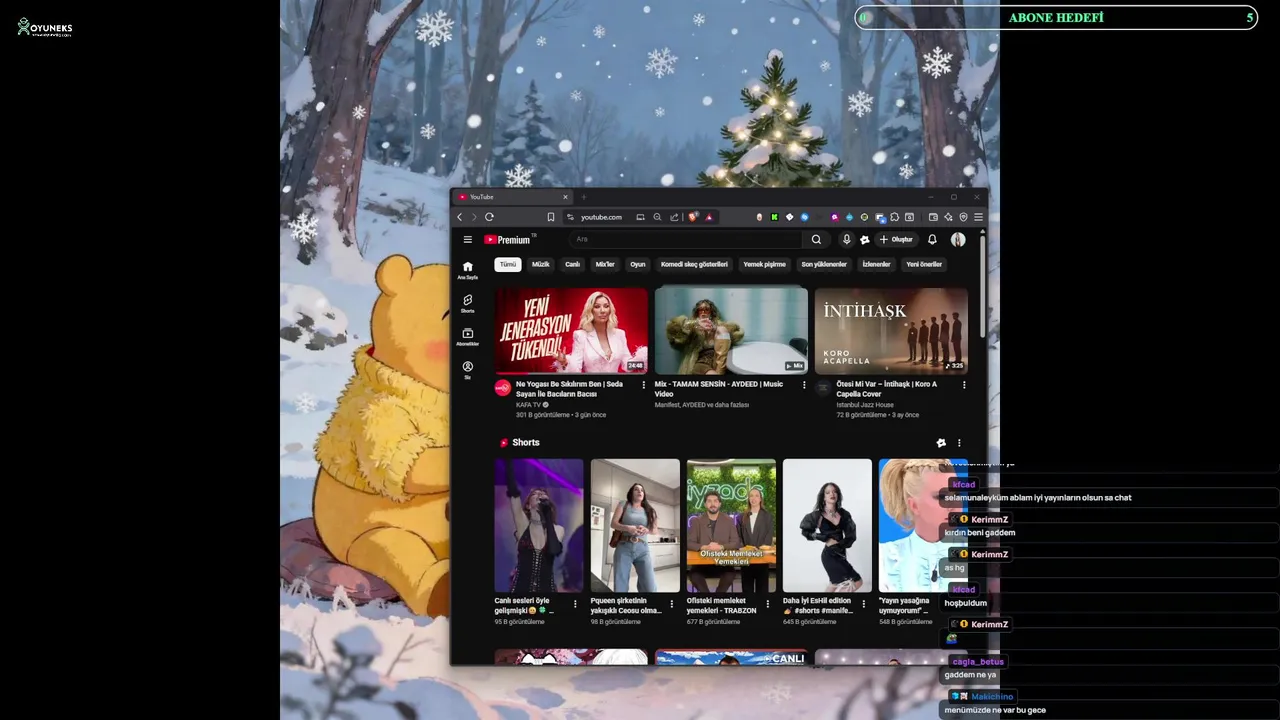Click the YouTube page vertical scrollbar

(982, 288)
